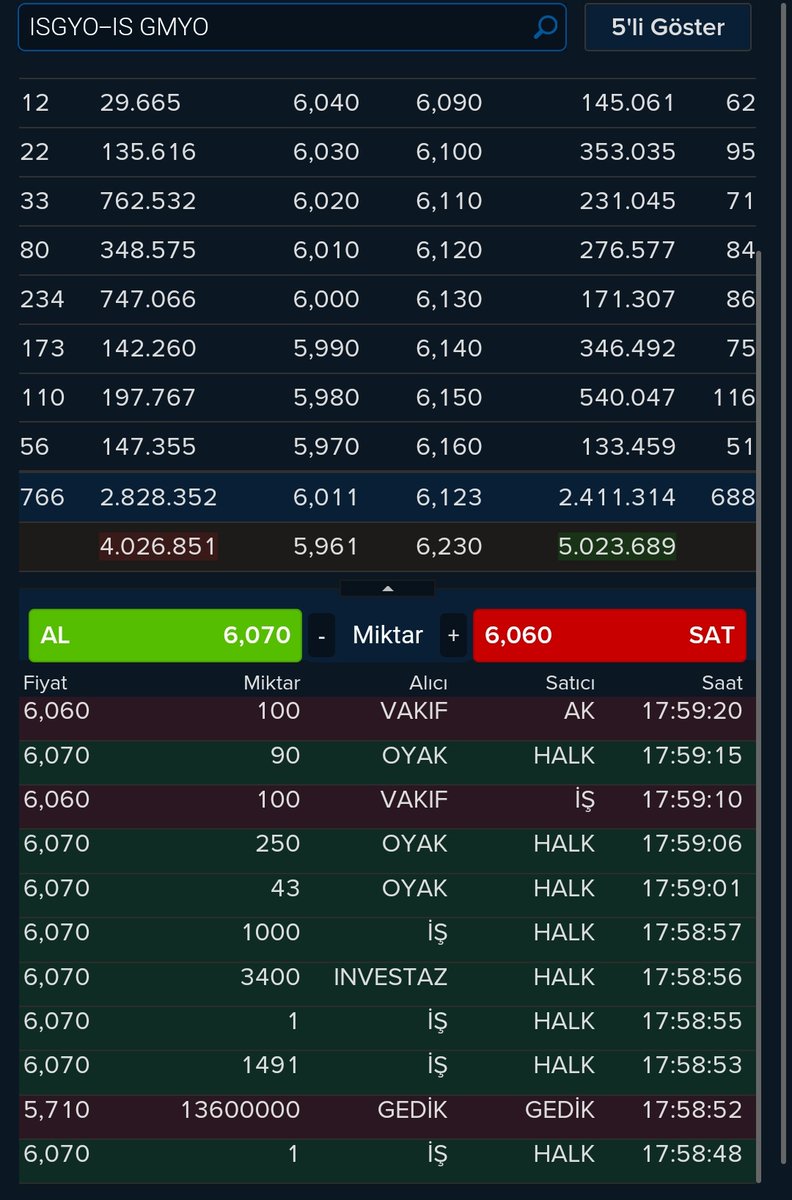Click the green 5.023.689 total
792x1200 pixels.
pyautogui.click(x=617, y=547)
